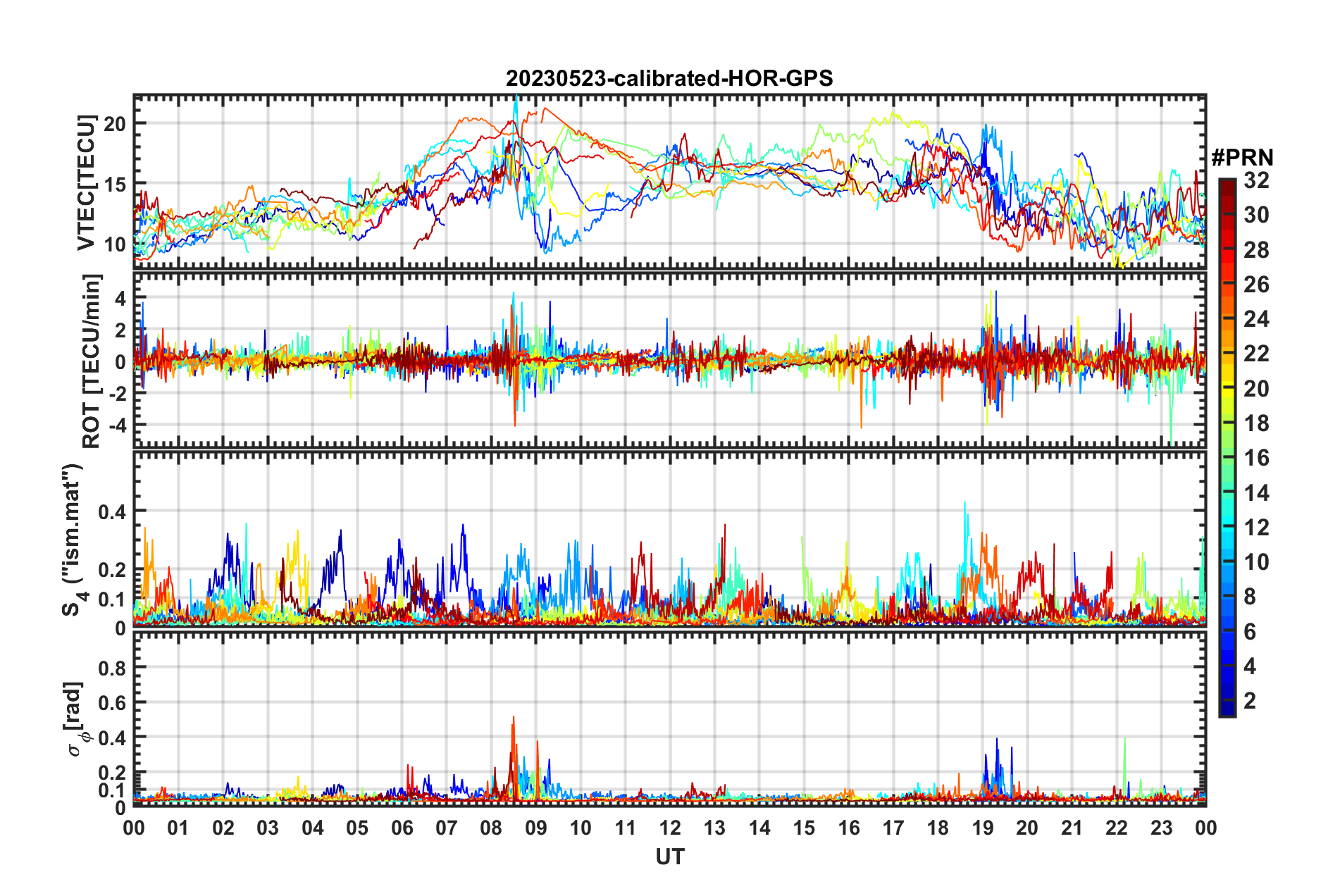Click the VTEC time series plot area
This screenshot has width=1340, height=896.
point(669,181)
